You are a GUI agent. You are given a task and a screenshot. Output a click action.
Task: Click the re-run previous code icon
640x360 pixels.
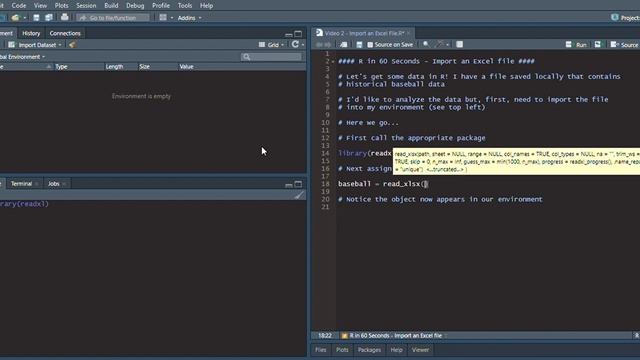[x=598, y=44]
